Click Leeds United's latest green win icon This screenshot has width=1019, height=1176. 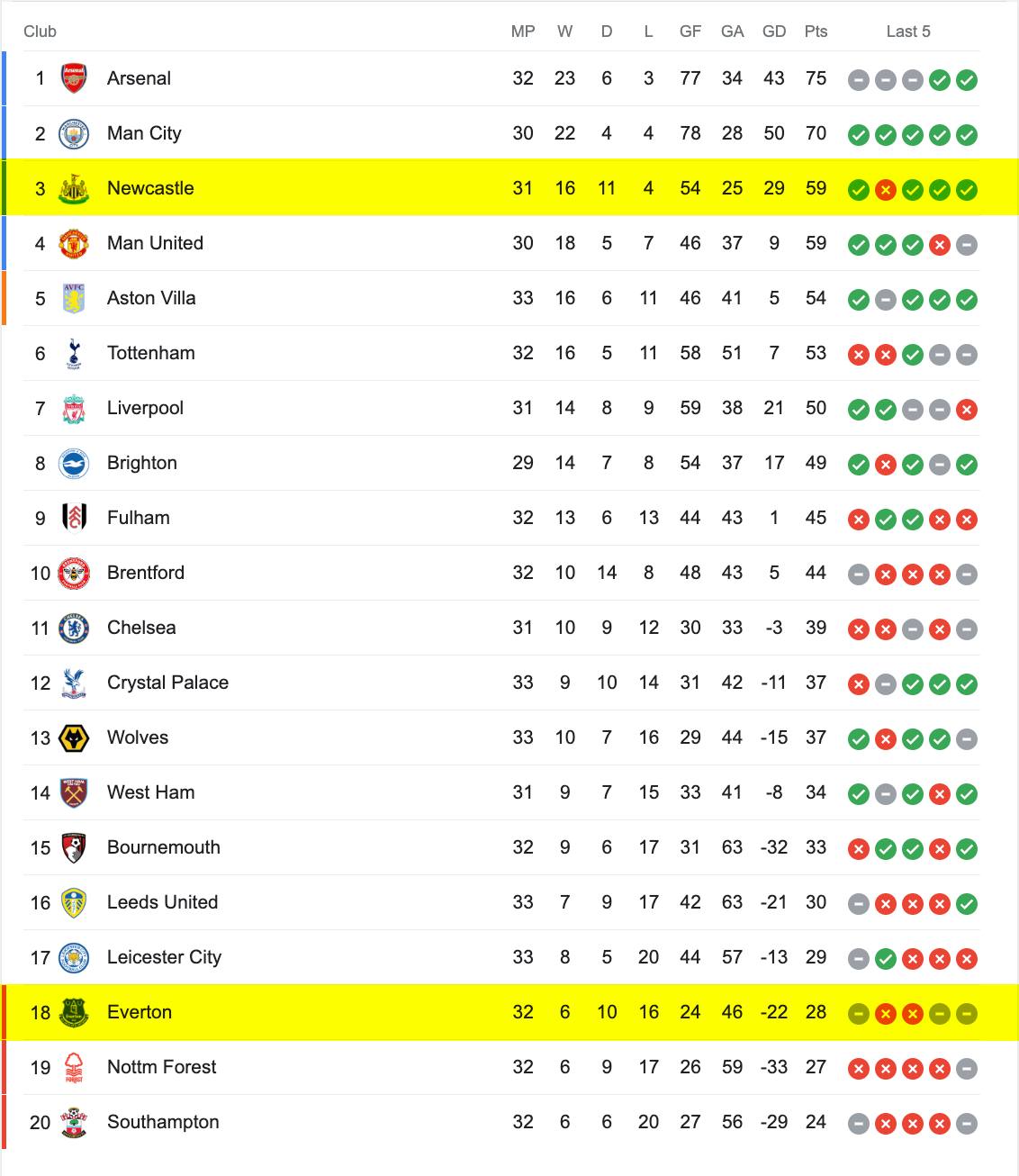pyautogui.click(x=967, y=904)
